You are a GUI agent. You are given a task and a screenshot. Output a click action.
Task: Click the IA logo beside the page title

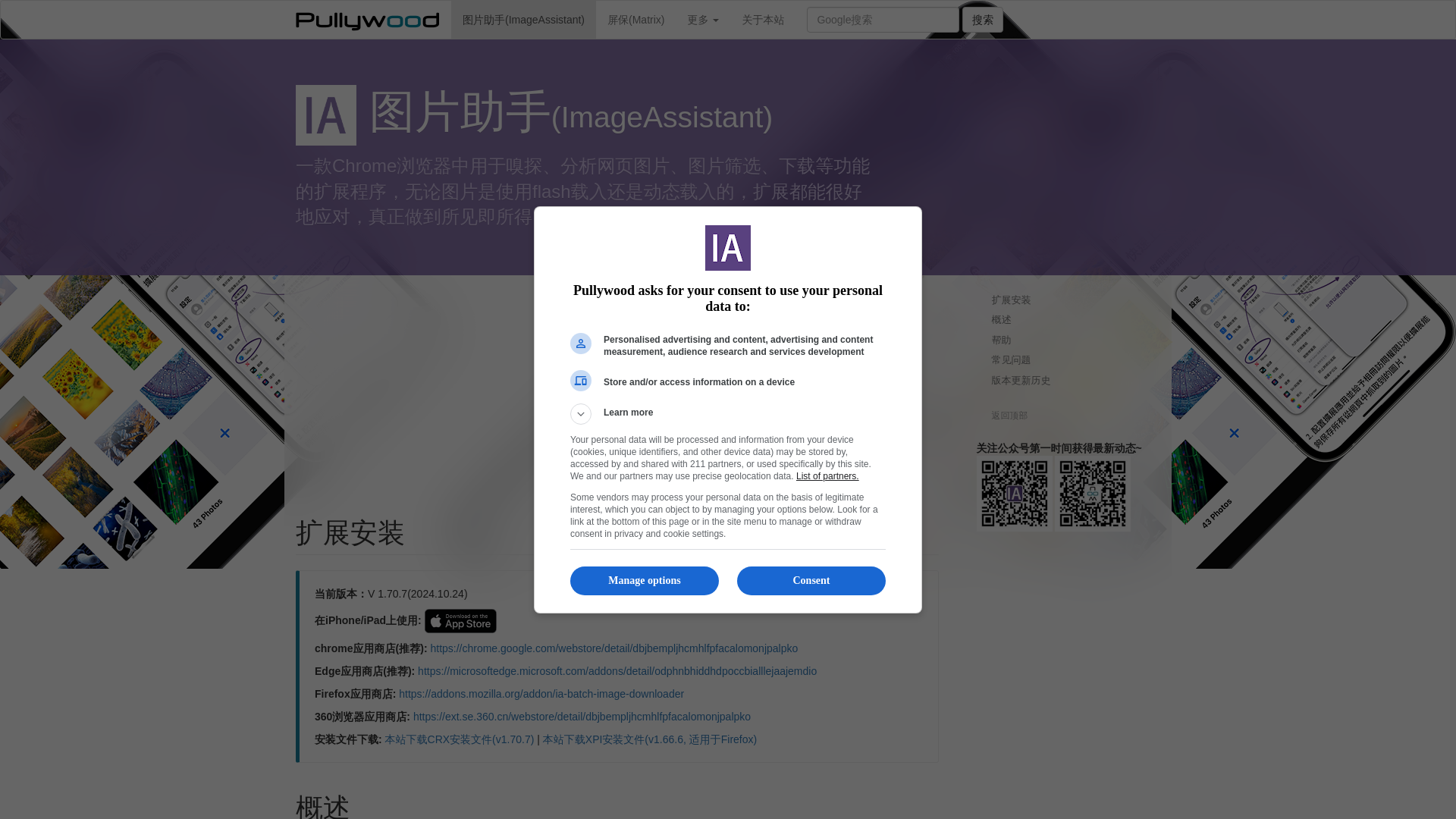(x=326, y=115)
